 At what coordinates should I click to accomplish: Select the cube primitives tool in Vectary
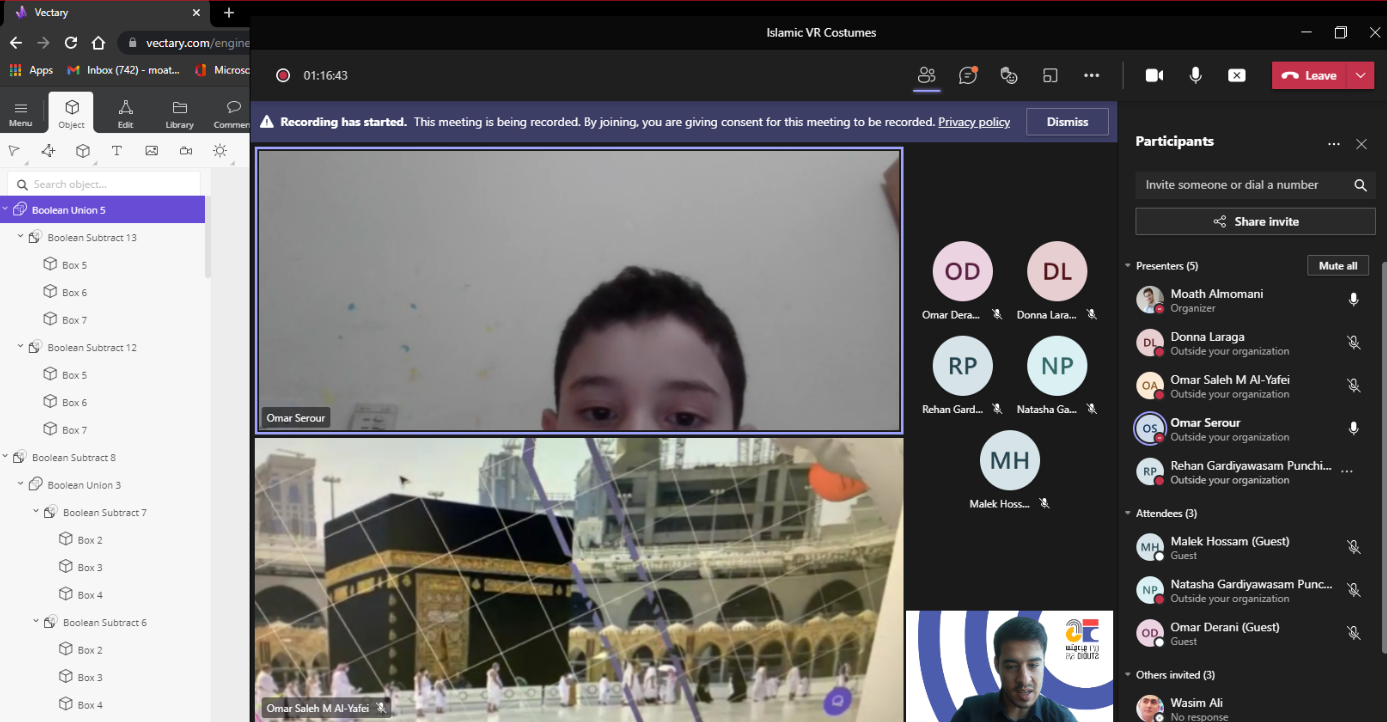(x=83, y=151)
